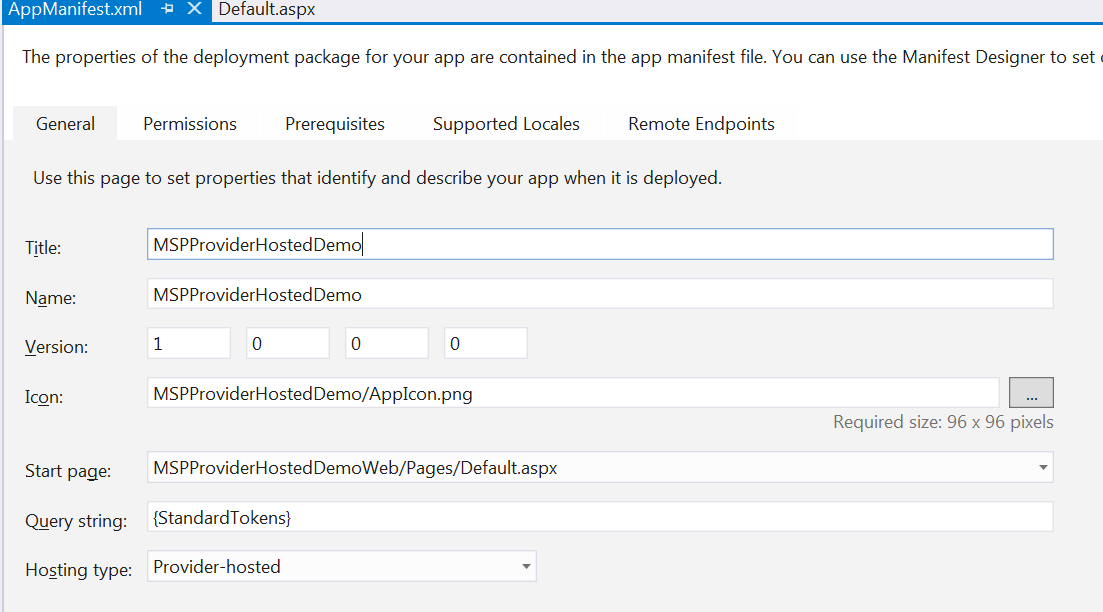Open the General tab
1103x612 pixels.
pyautogui.click(x=65, y=124)
